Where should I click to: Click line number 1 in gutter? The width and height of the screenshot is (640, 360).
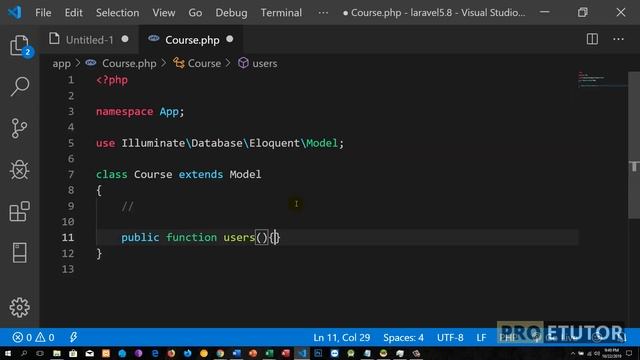[x=71, y=80]
